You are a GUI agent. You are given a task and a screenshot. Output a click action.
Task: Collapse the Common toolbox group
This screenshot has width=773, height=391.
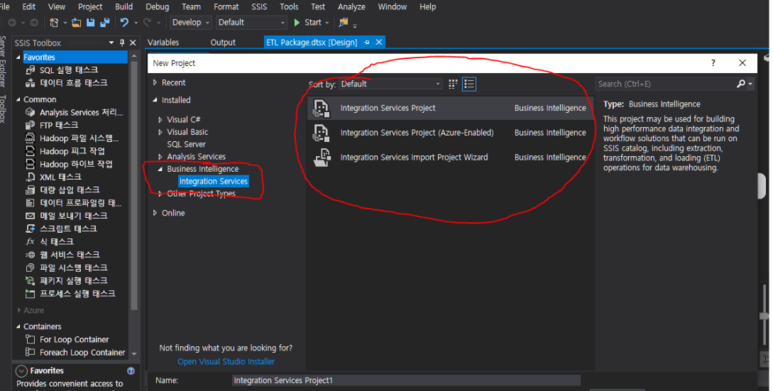coord(18,100)
